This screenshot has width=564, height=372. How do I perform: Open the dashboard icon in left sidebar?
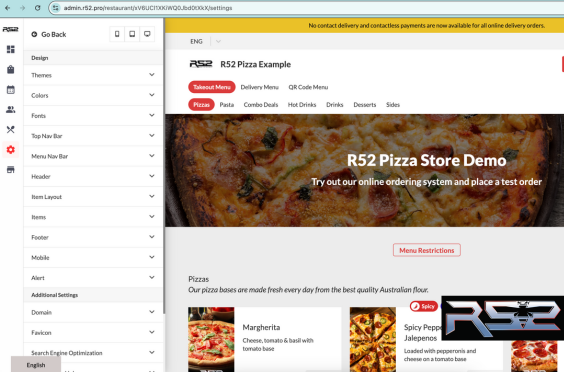click(11, 49)
